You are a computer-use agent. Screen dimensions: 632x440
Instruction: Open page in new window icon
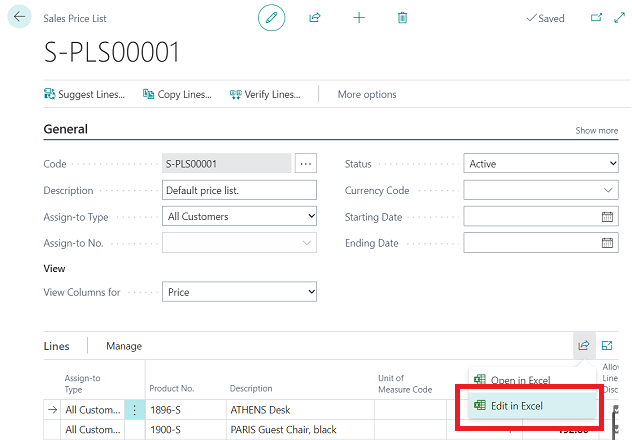pyautogui.click(x=596, y=18)
